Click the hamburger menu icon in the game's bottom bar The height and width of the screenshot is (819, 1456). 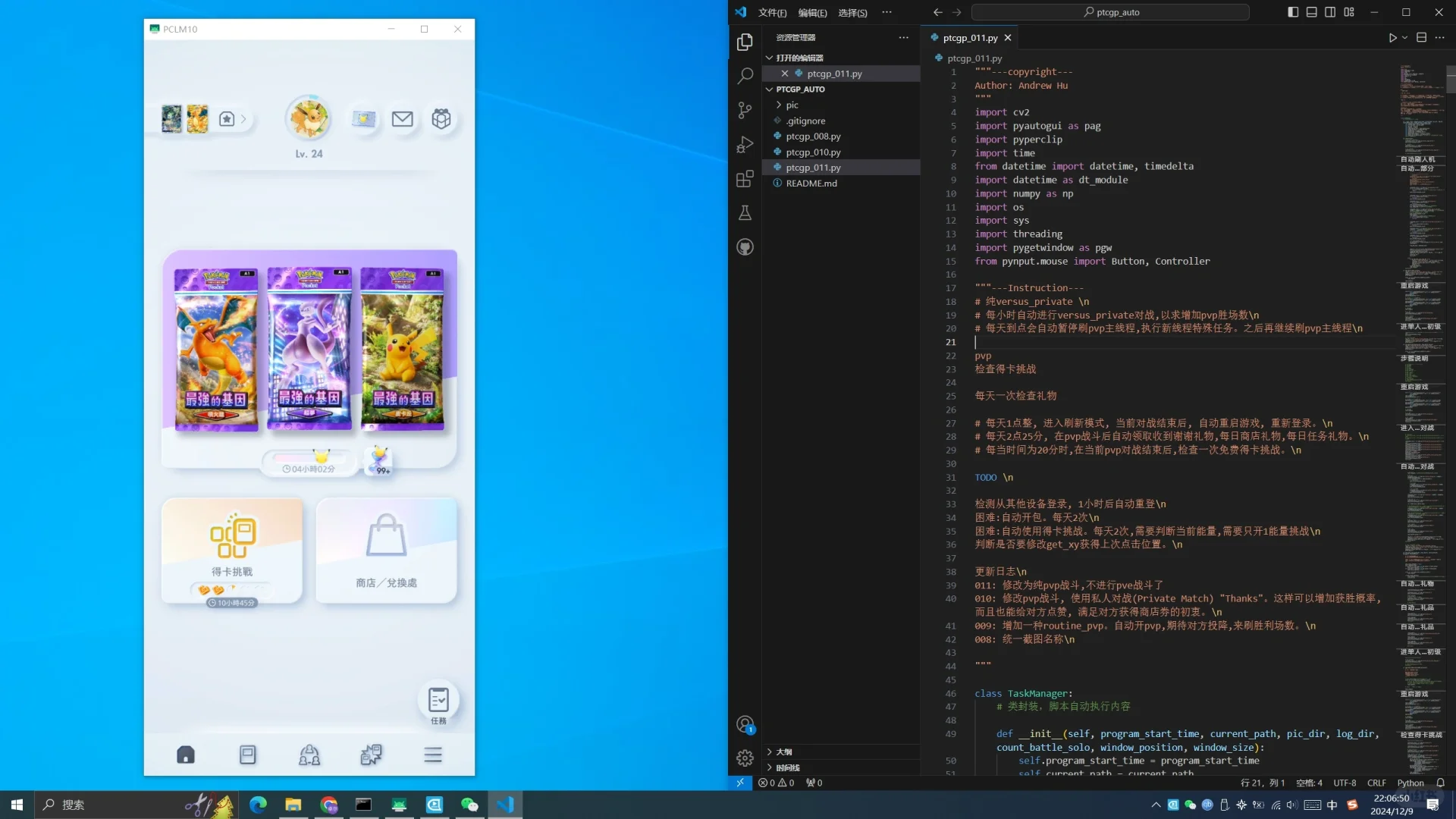tap(433, 755)
